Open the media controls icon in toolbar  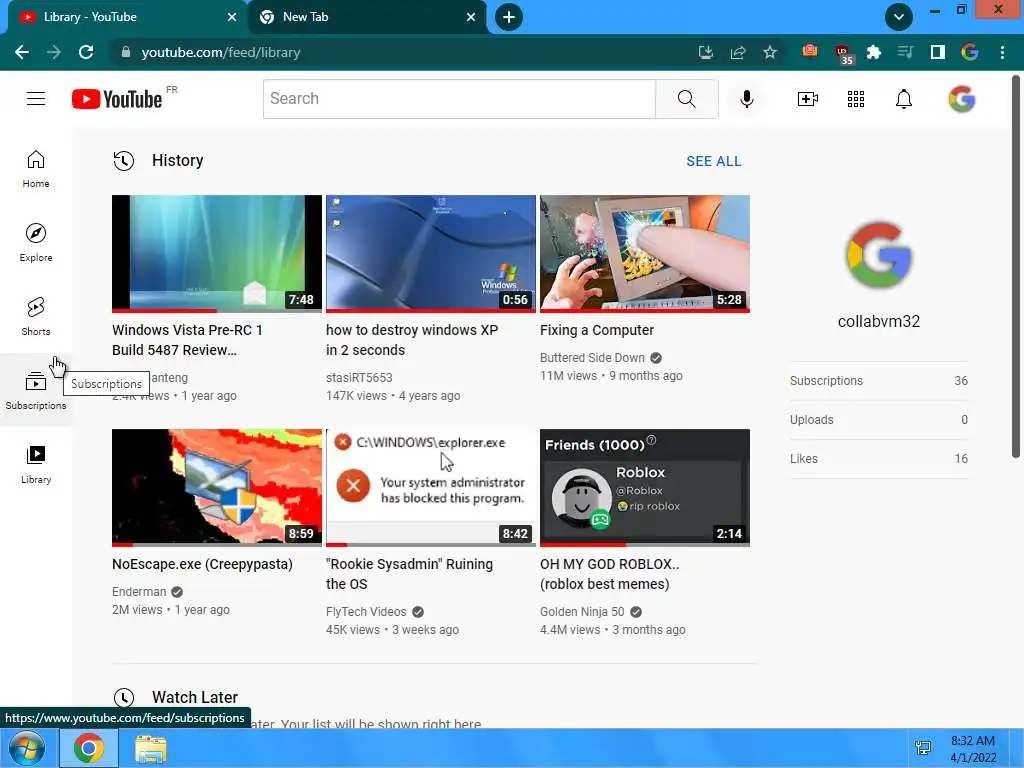tap(905, 52)
